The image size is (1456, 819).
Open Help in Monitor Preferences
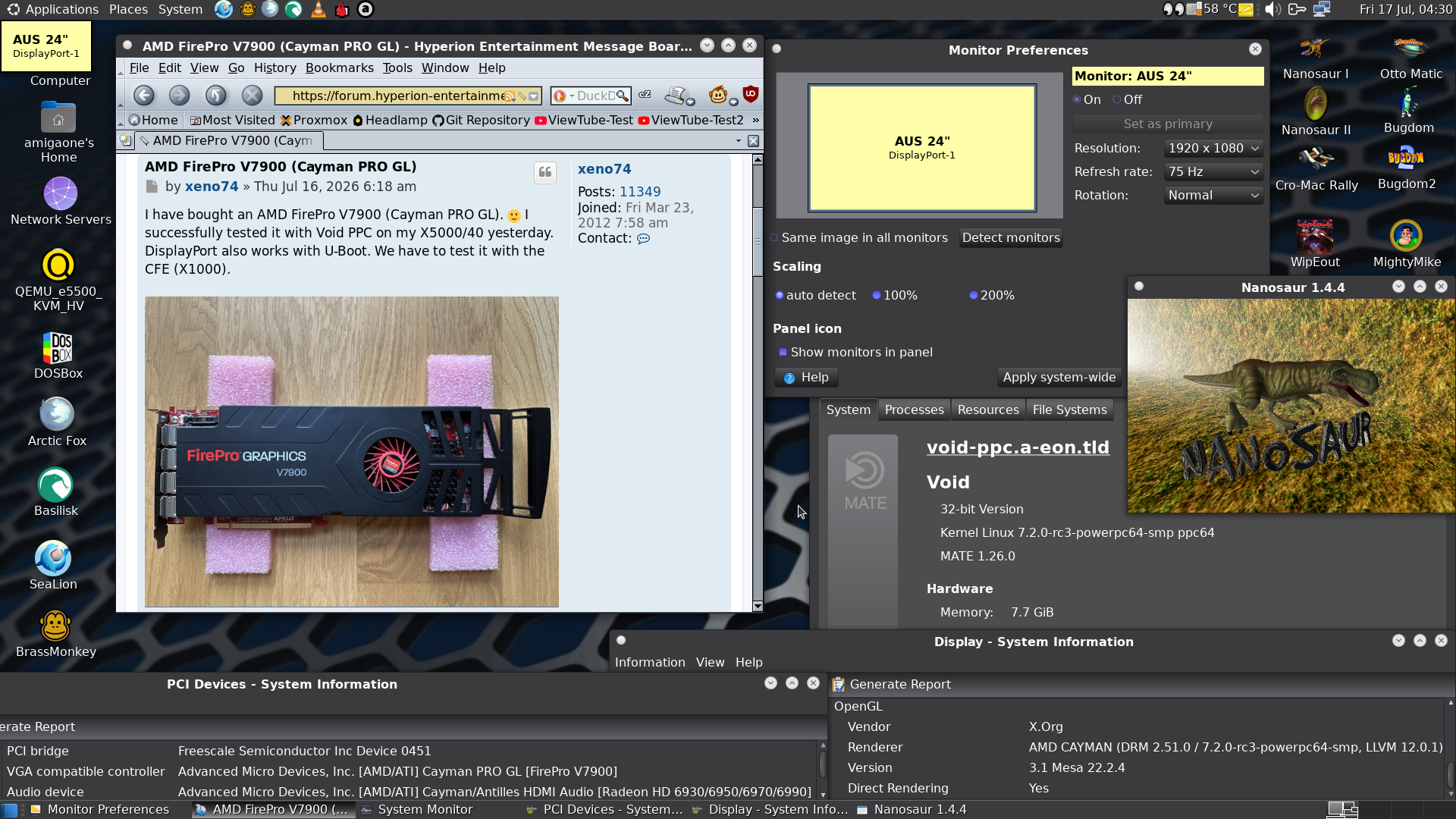point(806,377)
